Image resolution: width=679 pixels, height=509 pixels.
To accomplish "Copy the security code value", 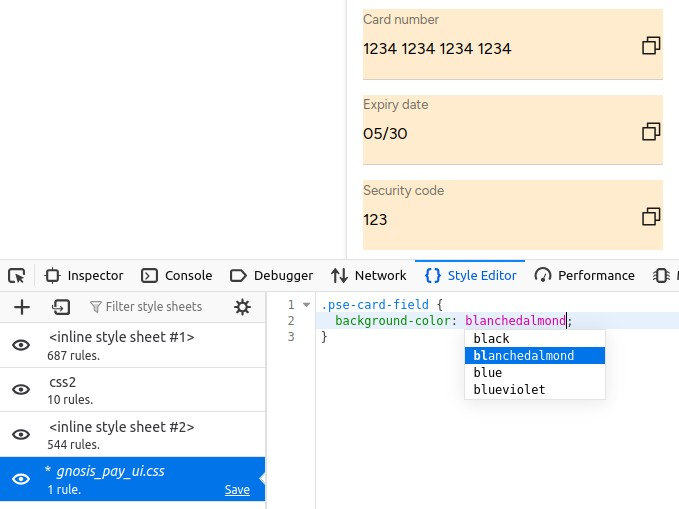I will tap(651, 217).
